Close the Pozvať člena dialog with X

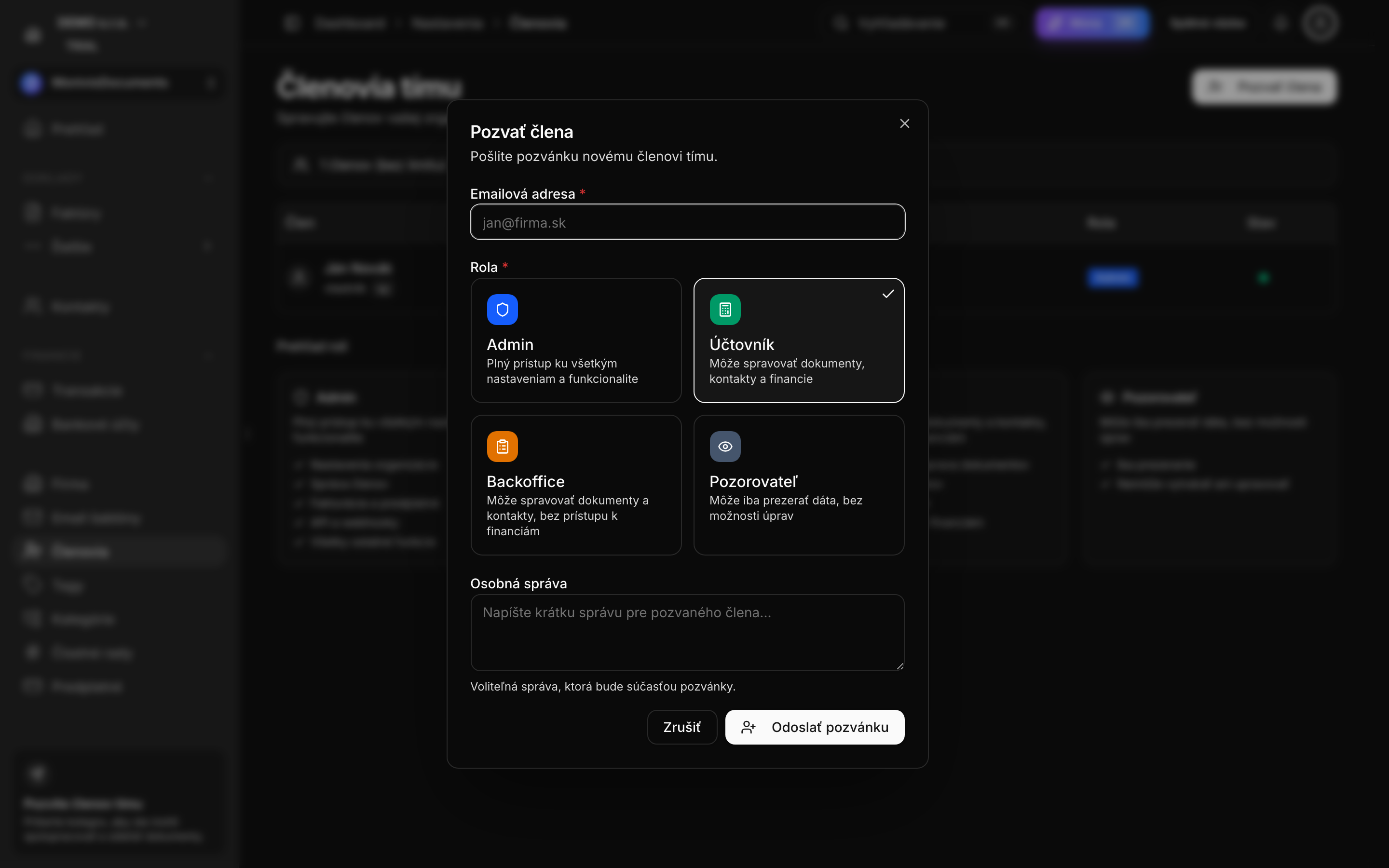point(905,123)
